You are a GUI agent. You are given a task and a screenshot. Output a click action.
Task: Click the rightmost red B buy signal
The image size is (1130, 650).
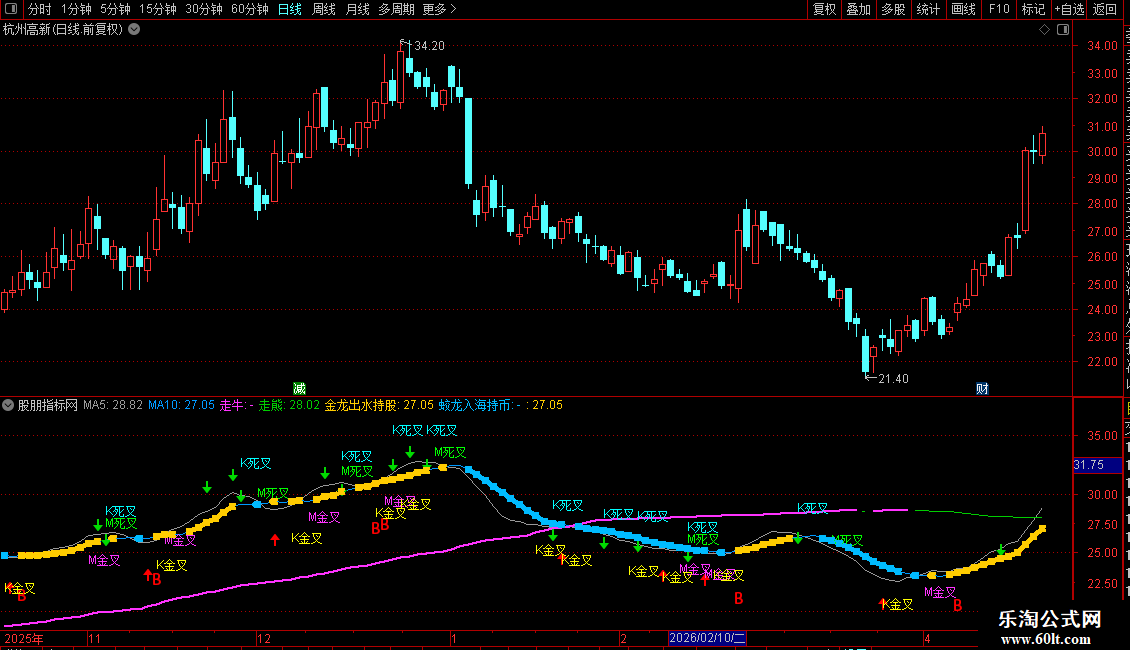[x=958, y=605]
